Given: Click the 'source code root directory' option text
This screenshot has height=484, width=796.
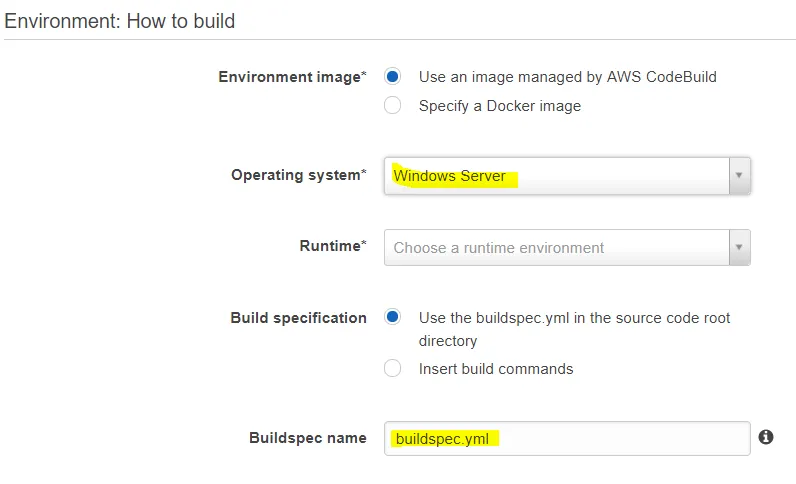Looking at the screenshot, I should [574, 329].
